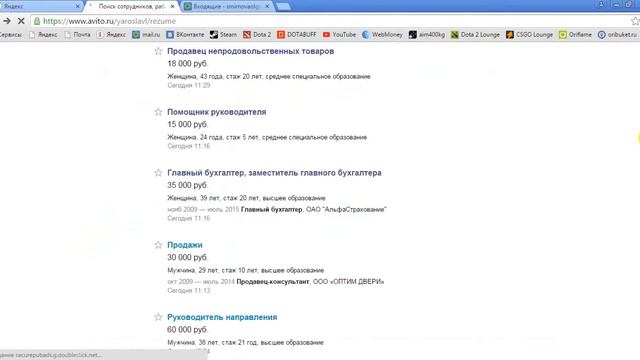640x360 pixels.
Task: Open Сервисы bookmarks shortcut
Action: click(11, 35)
